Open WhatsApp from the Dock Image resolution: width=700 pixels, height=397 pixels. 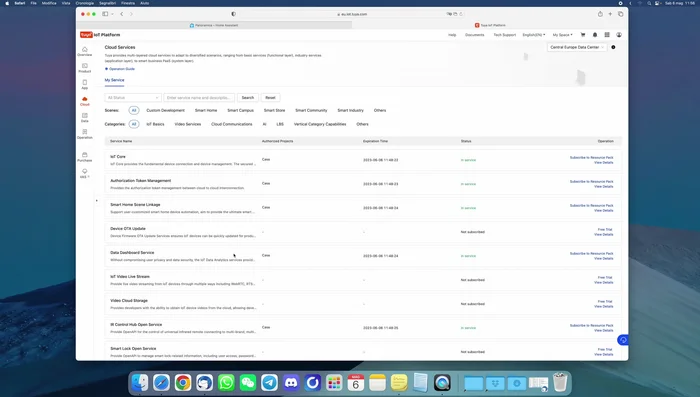pyautogui.click(x=226, y=383)
